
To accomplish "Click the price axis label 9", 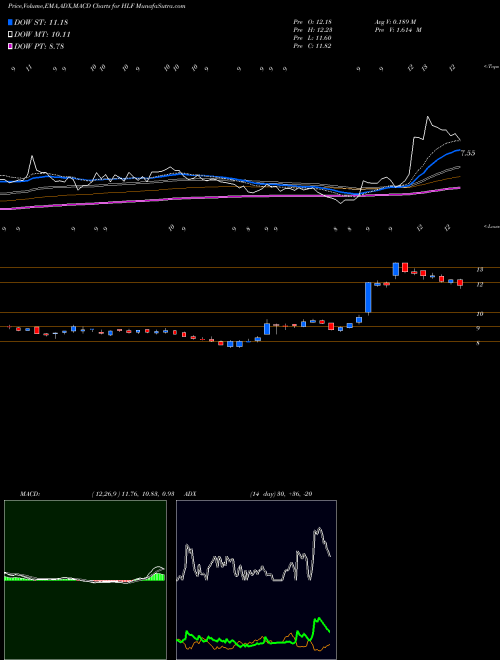I will pyautogui.click(x=479, y=328).
